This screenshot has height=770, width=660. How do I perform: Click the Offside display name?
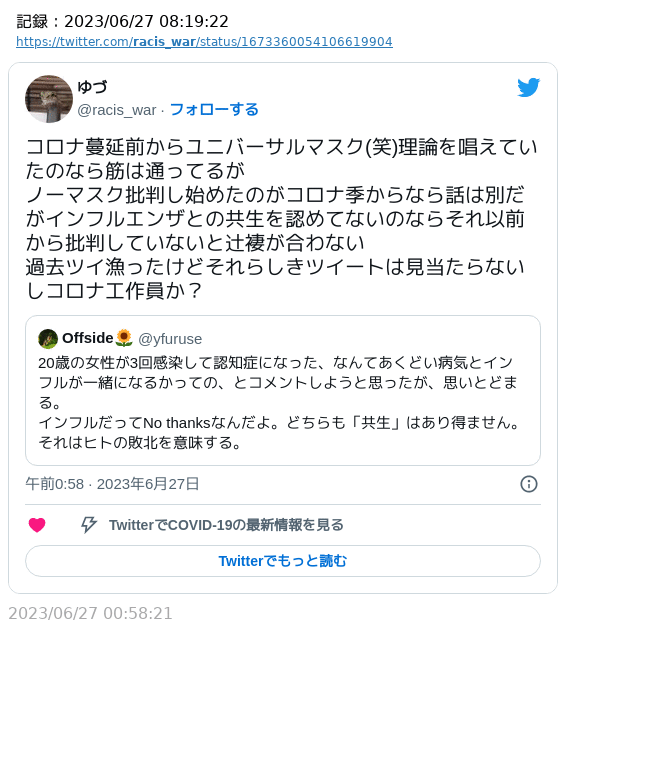point(88,338)
